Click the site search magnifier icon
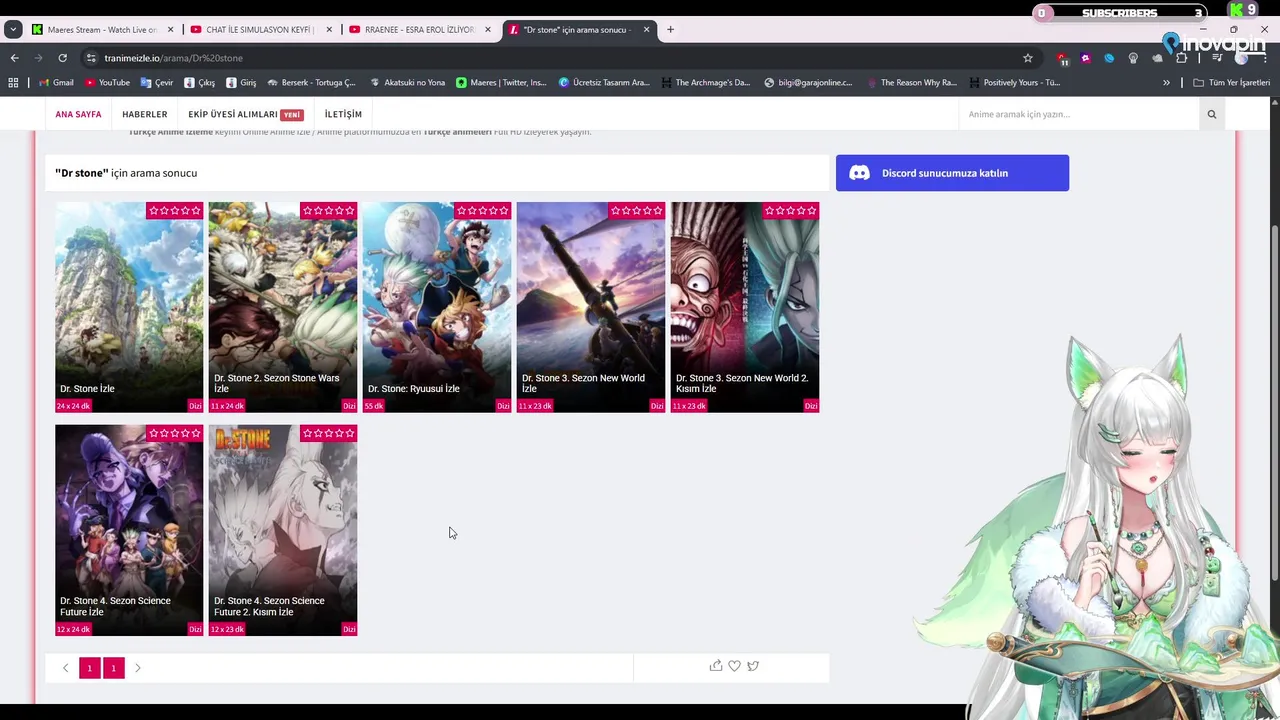 1211,114
